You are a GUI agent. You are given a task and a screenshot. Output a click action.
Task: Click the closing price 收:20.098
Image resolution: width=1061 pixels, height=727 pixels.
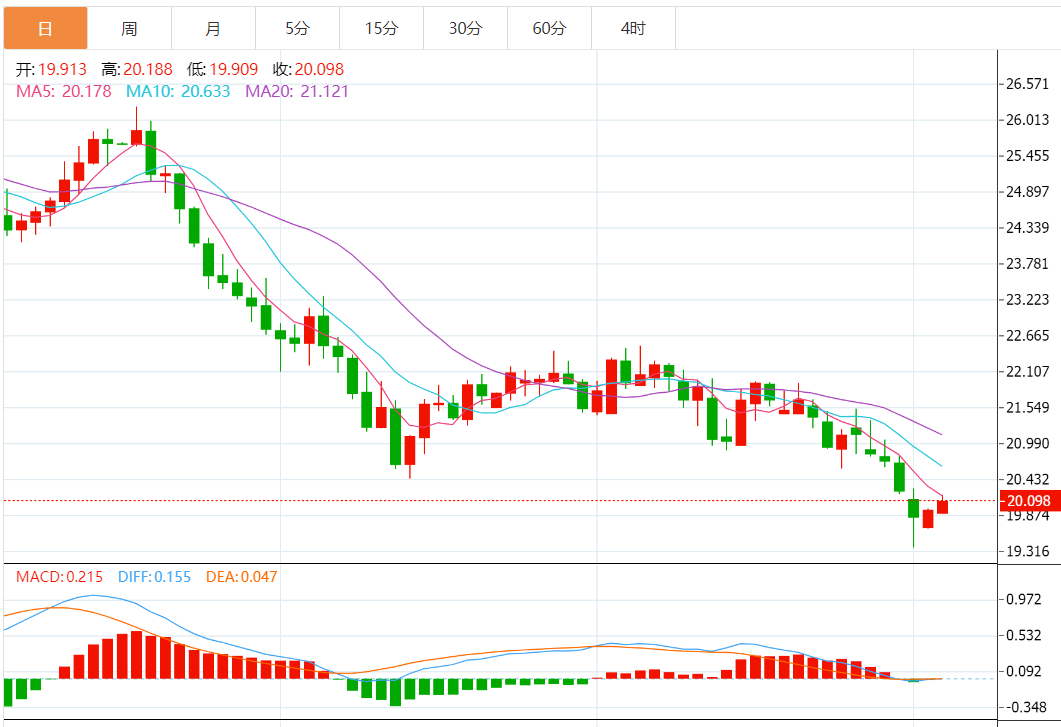point(308,69)
